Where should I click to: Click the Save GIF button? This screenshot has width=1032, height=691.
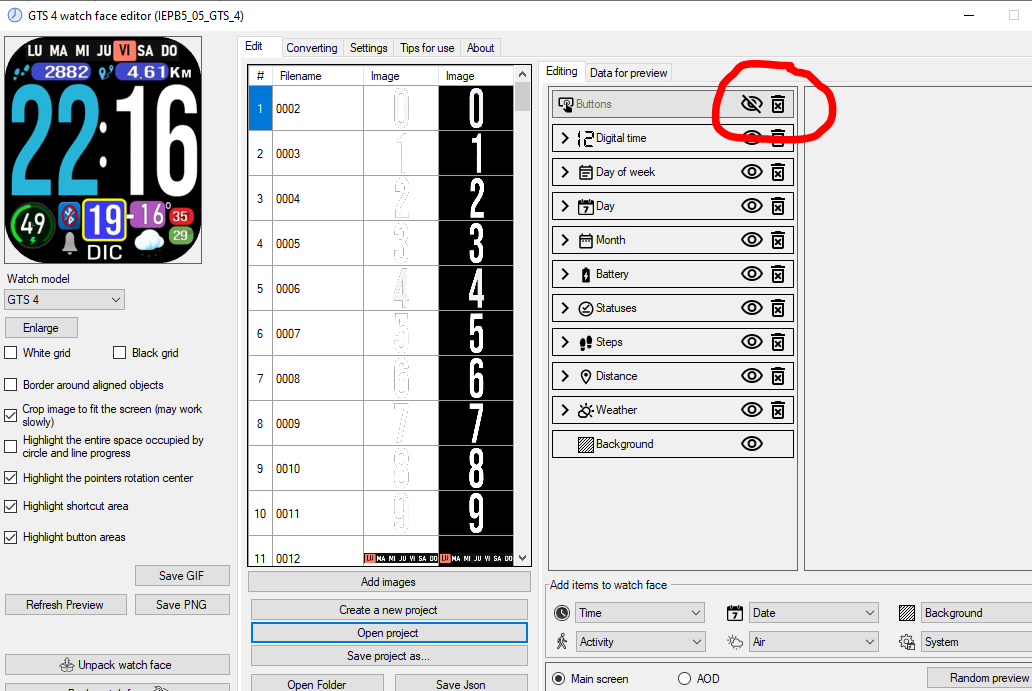(x=182, y=576)
